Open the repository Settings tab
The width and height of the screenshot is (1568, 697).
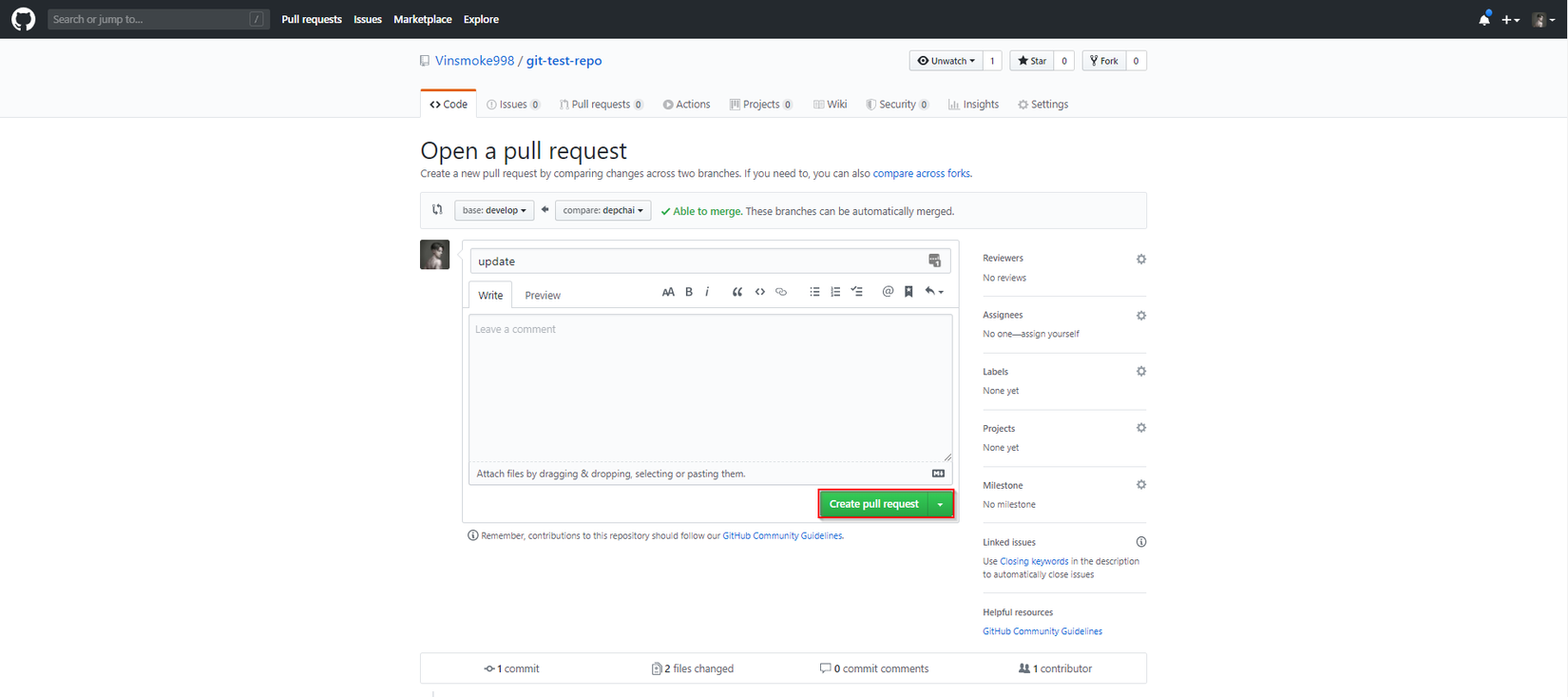click(1043, 105)
